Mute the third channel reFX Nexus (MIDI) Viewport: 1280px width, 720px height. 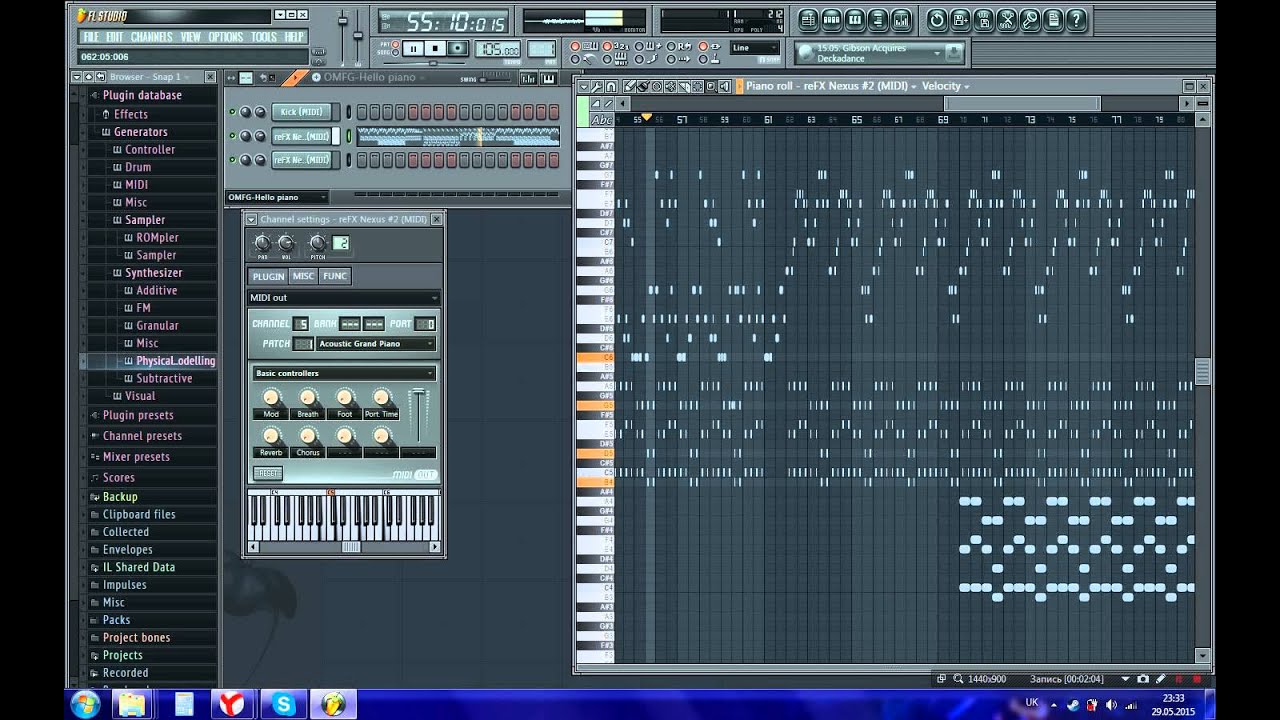click(232, 159)
